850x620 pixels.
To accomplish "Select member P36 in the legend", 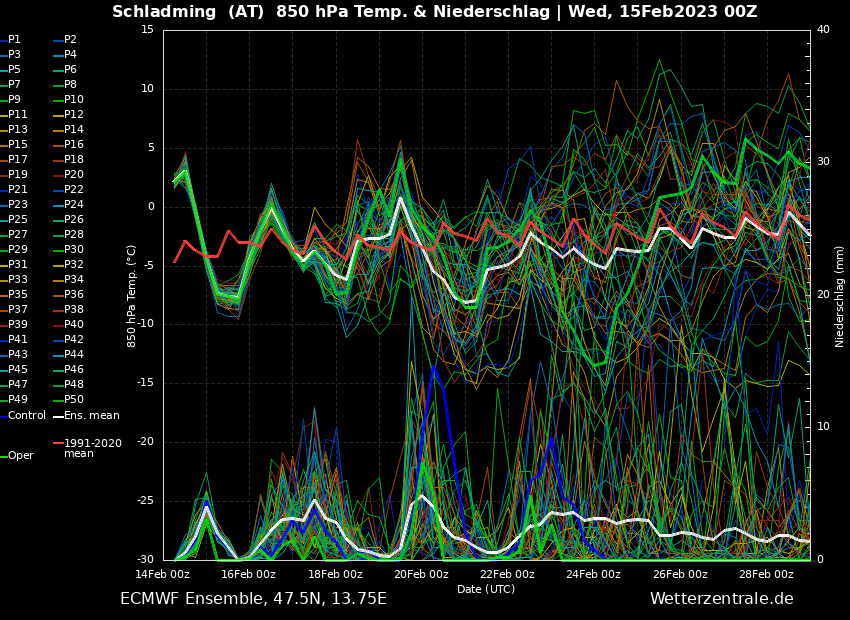I will [74, 295].
